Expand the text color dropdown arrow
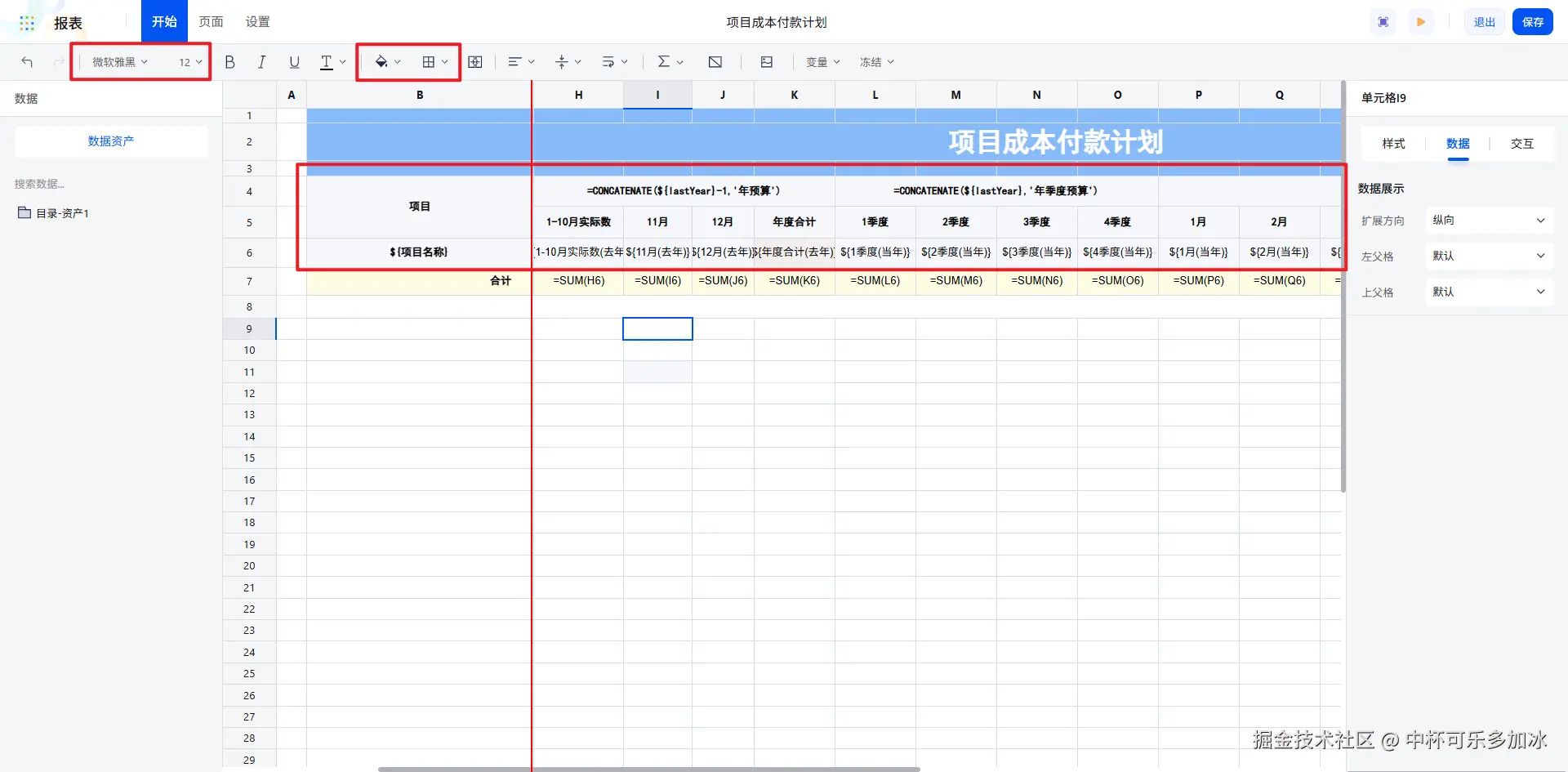Screen dimensions: 1568x772 click(343, 62)
